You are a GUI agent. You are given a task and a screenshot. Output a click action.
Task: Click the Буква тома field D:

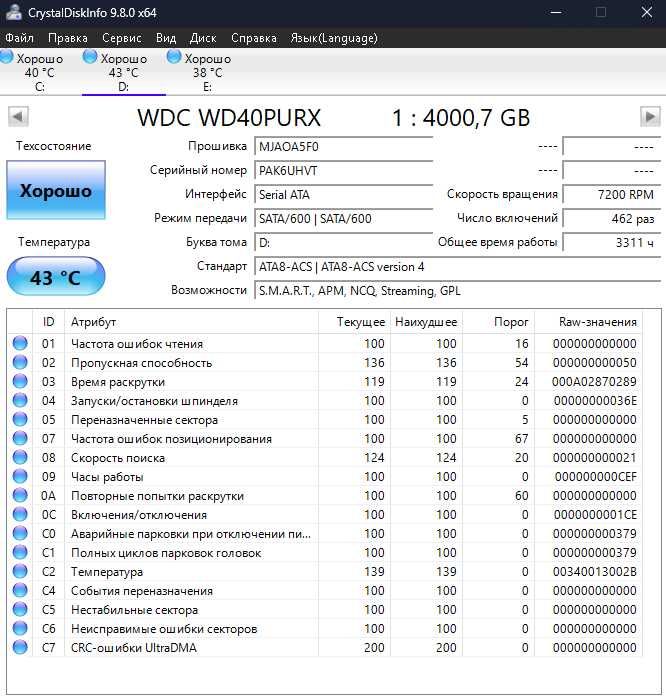coord(344,243)
